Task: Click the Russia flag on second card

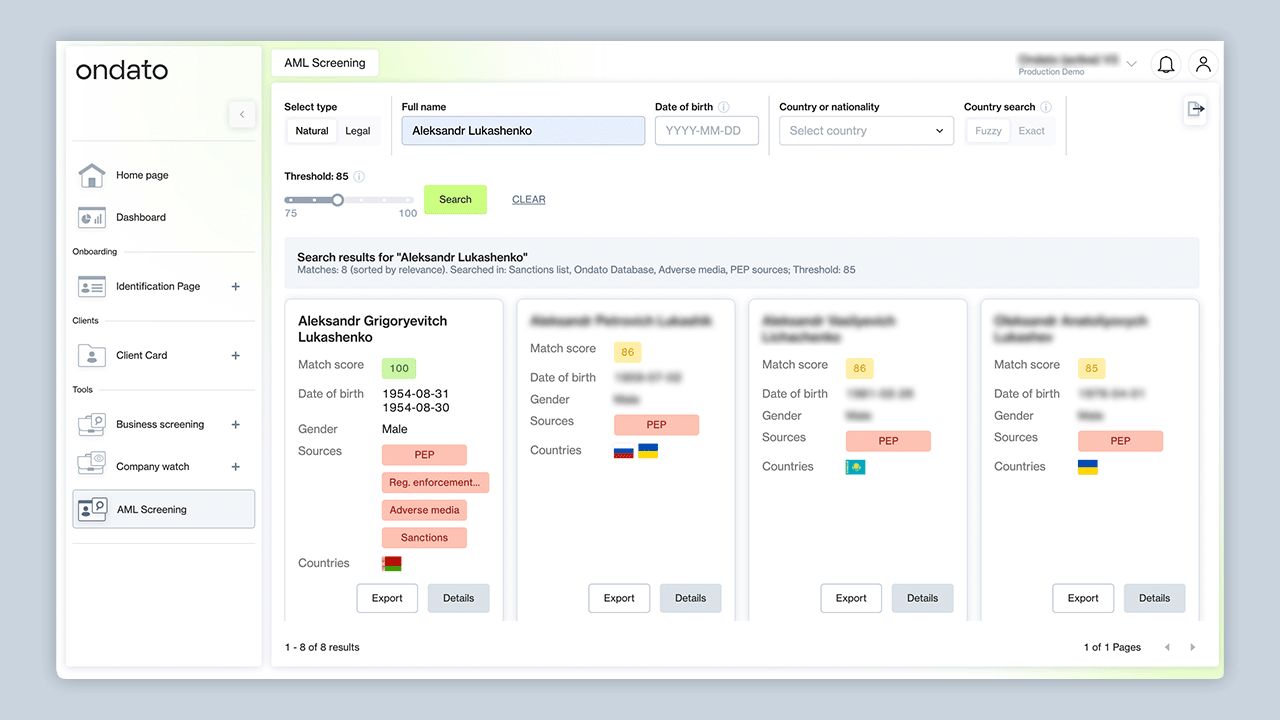Action: [624, 451]
